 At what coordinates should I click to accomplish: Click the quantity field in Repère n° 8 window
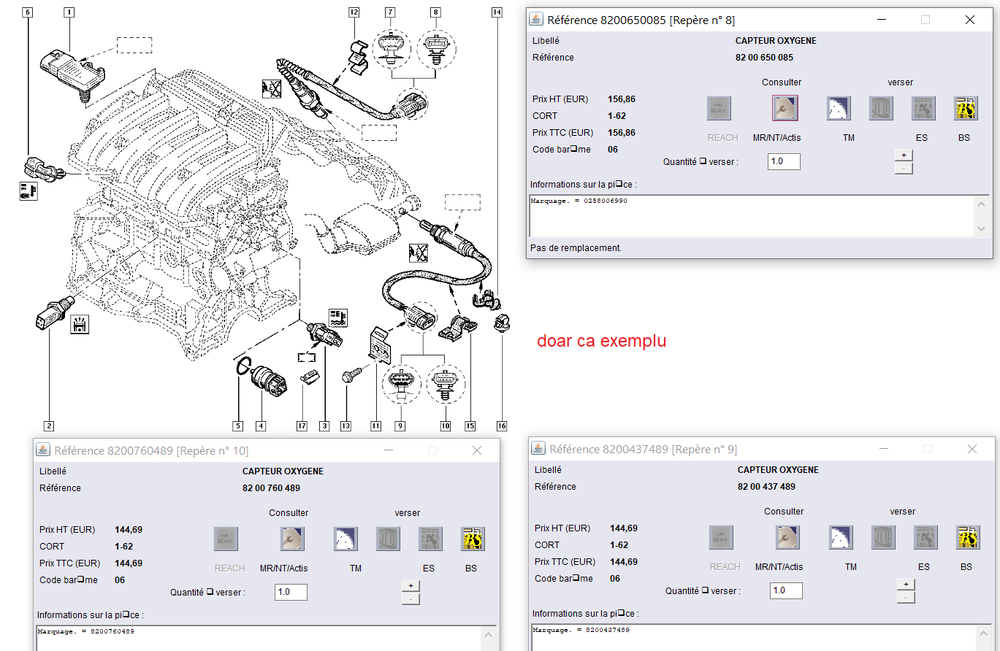pos(784,161)
